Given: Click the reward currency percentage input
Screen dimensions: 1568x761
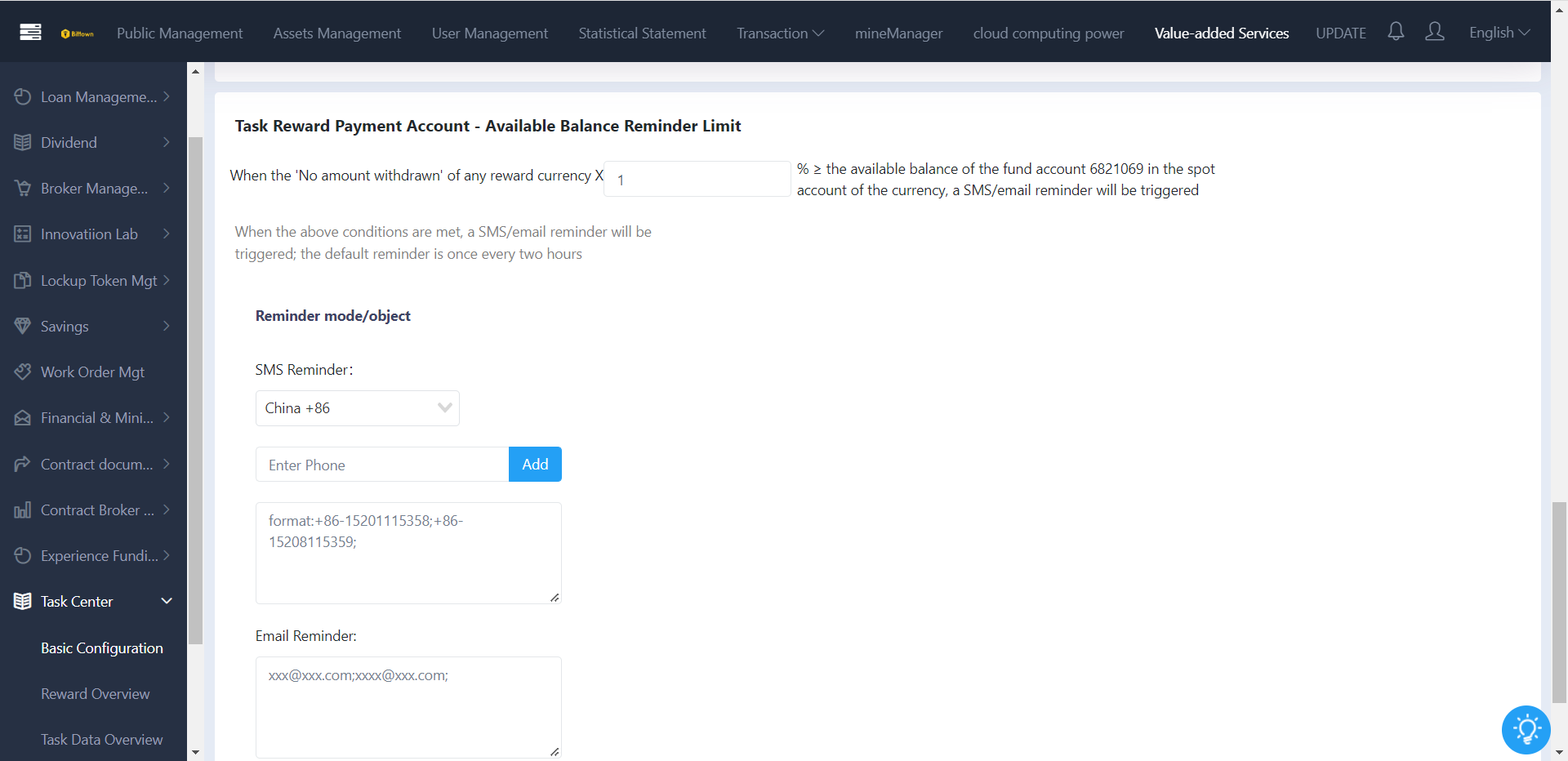Looking at the screenshot, I should (x=697, y=179).
